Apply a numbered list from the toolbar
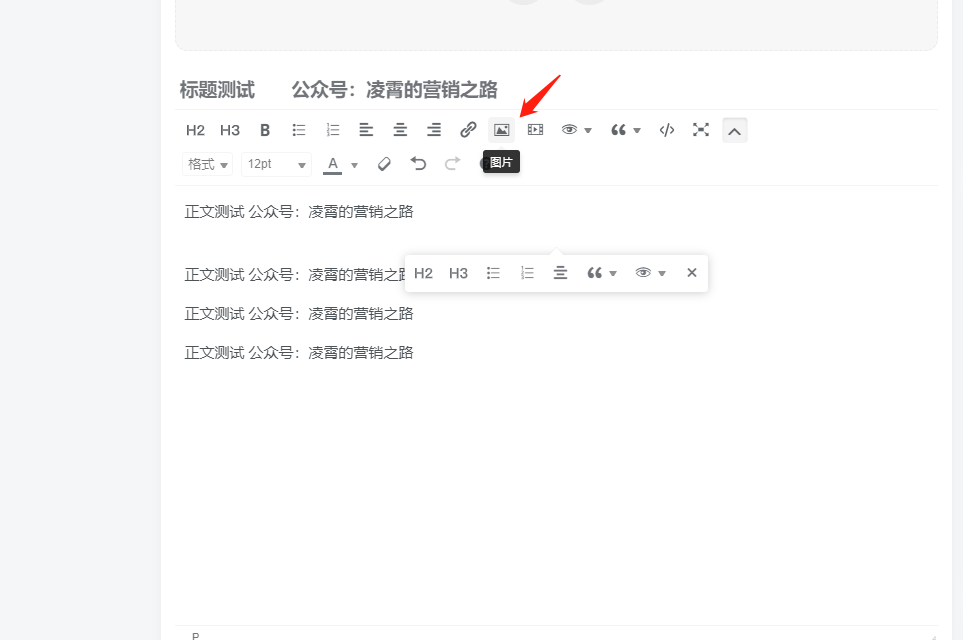This screenshot has width=963, height=640. [x=332, y=129]
